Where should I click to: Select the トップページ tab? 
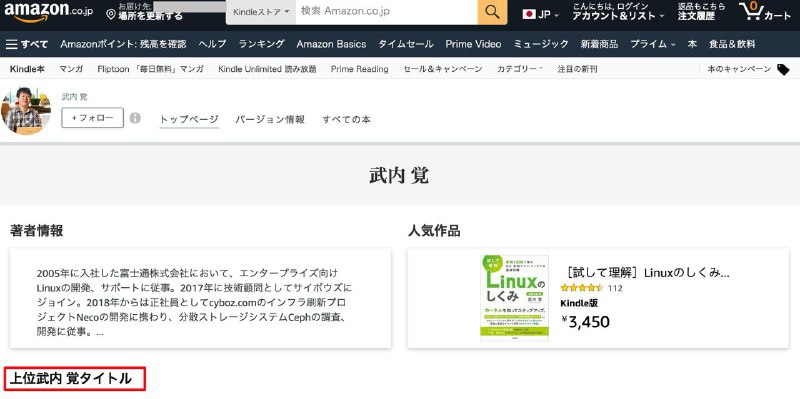click(189, 119)
